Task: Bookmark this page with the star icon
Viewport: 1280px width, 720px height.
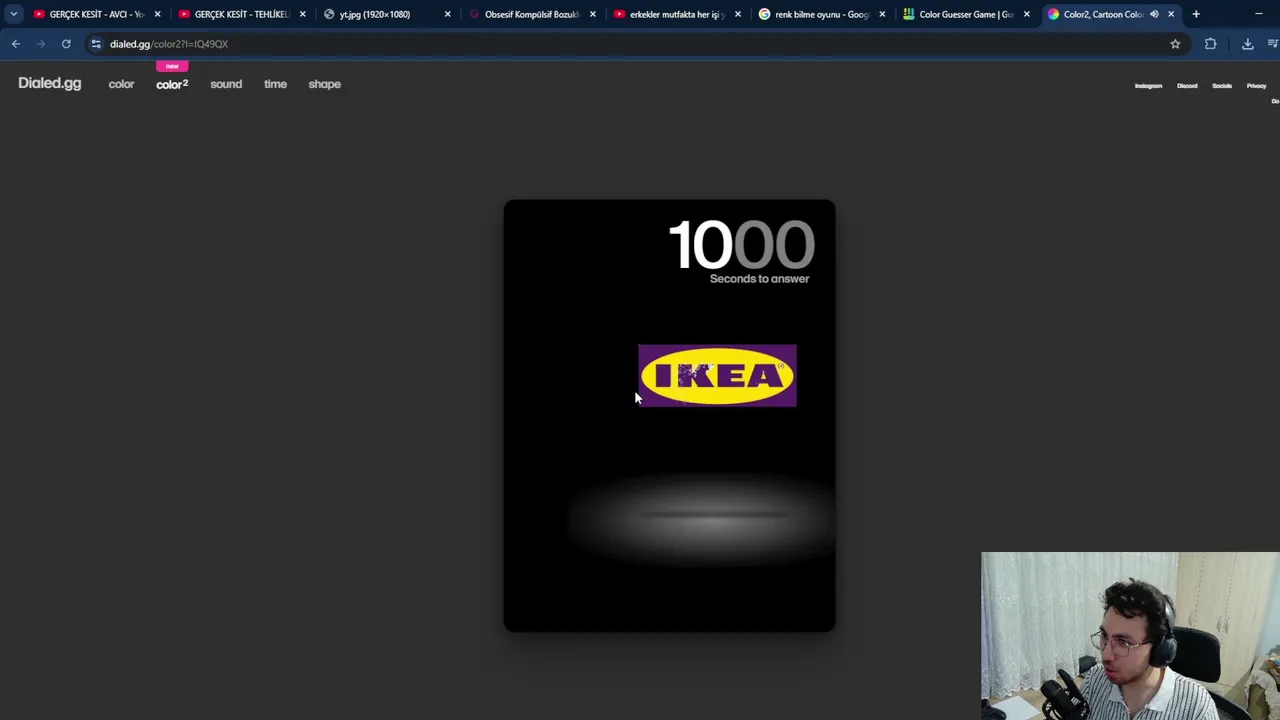Action: pos(1175,44)
